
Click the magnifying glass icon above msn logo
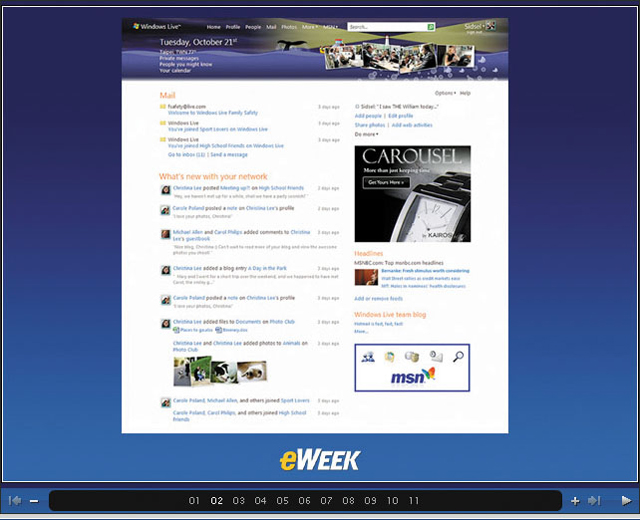458,356
